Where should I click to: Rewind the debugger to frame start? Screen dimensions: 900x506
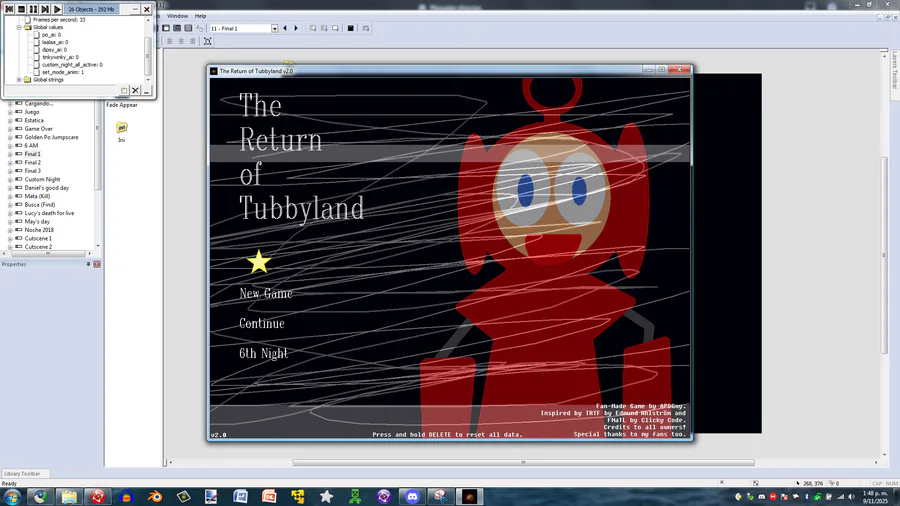[9, 9]
